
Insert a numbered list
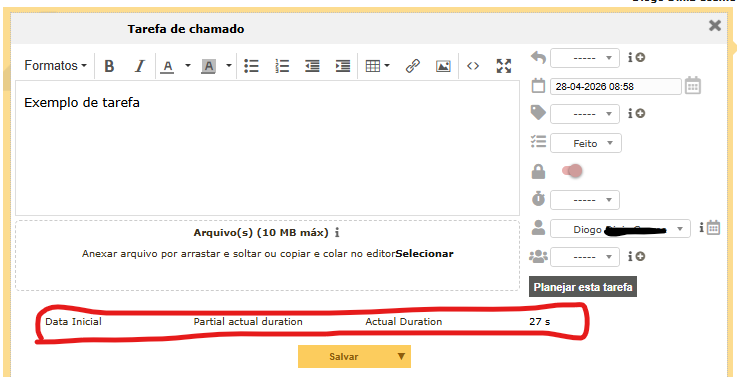tap(282, 66)
